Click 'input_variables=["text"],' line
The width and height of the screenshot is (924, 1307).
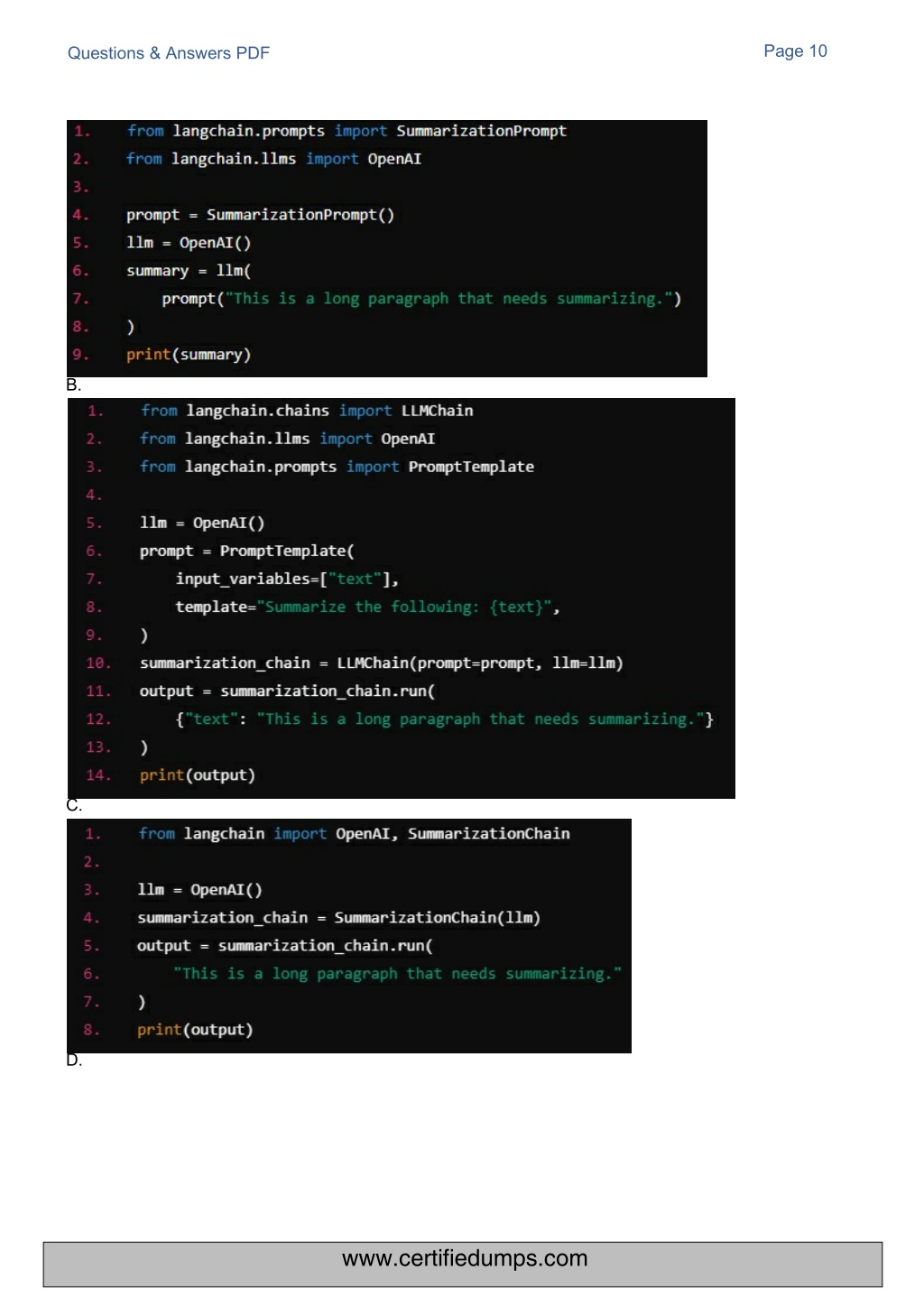pyautogui.click(x=287, y=579)
